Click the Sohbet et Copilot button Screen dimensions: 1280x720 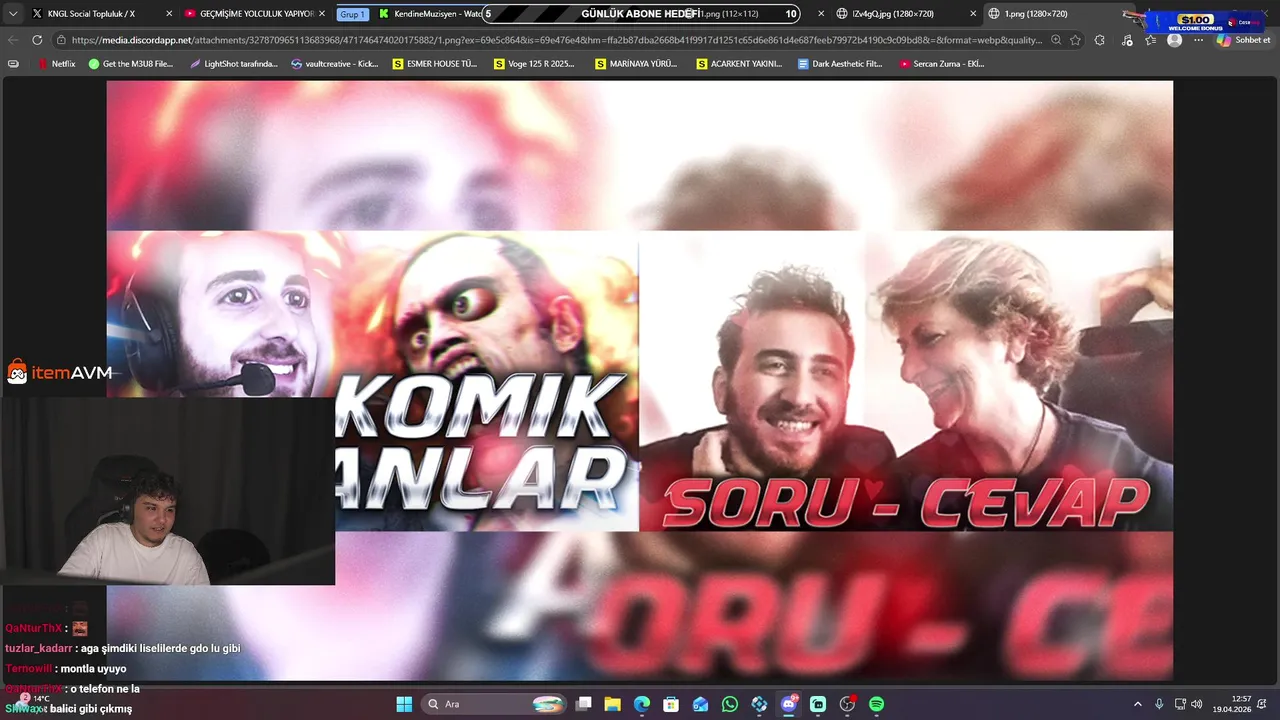pyautogui.click(x=1245, y=40)
